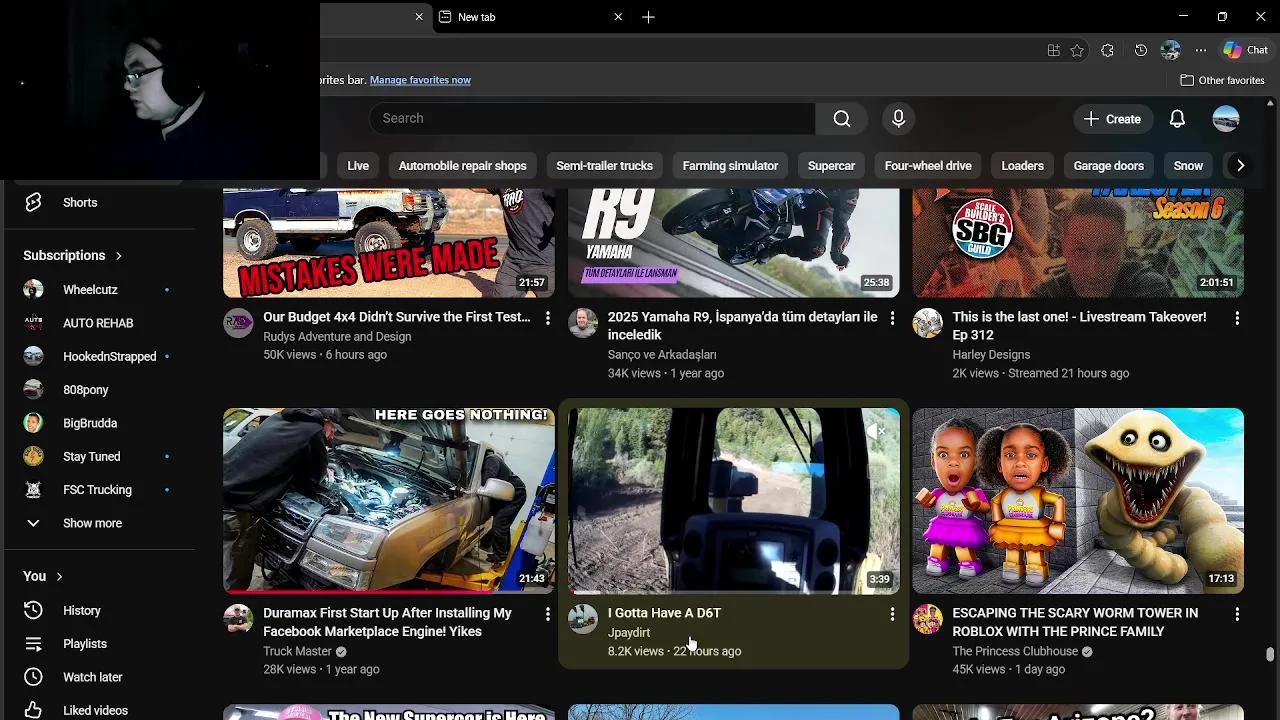This screenshot has height=720, width=1280.
Task: Open options for Duramax First Start video
Action: [547, 614]
